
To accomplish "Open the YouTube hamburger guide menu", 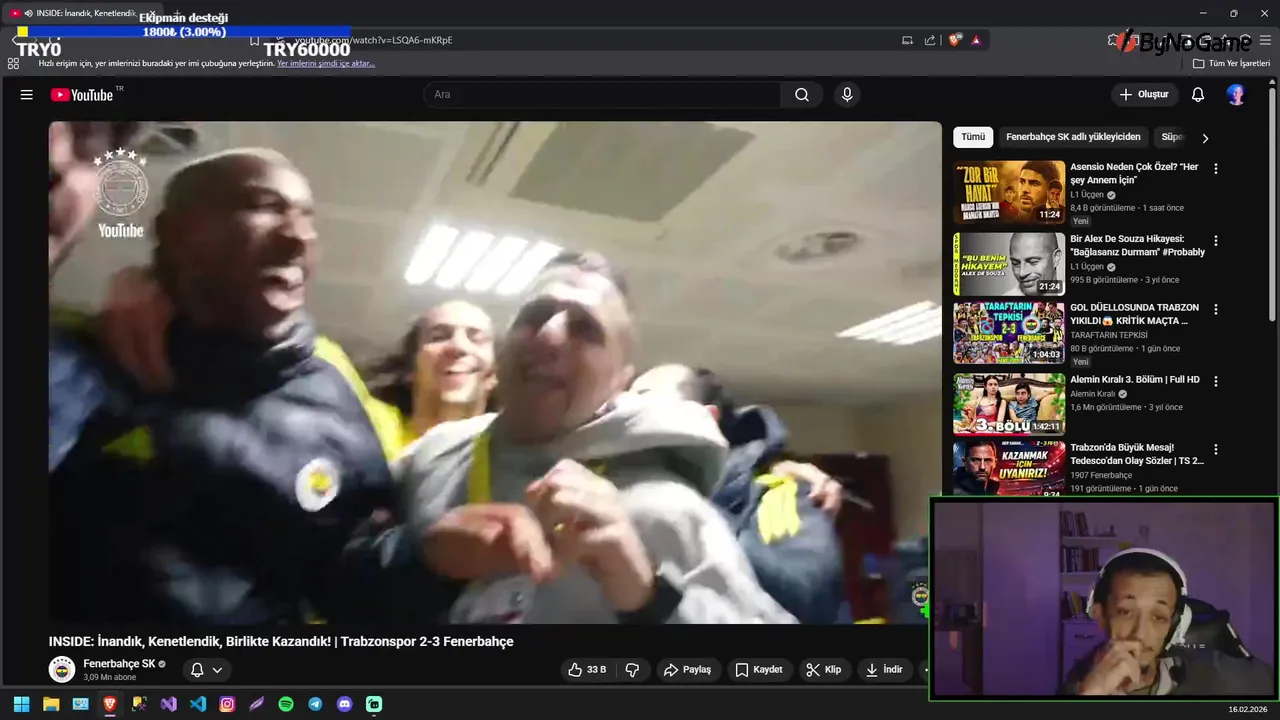I will pos(27,95).
